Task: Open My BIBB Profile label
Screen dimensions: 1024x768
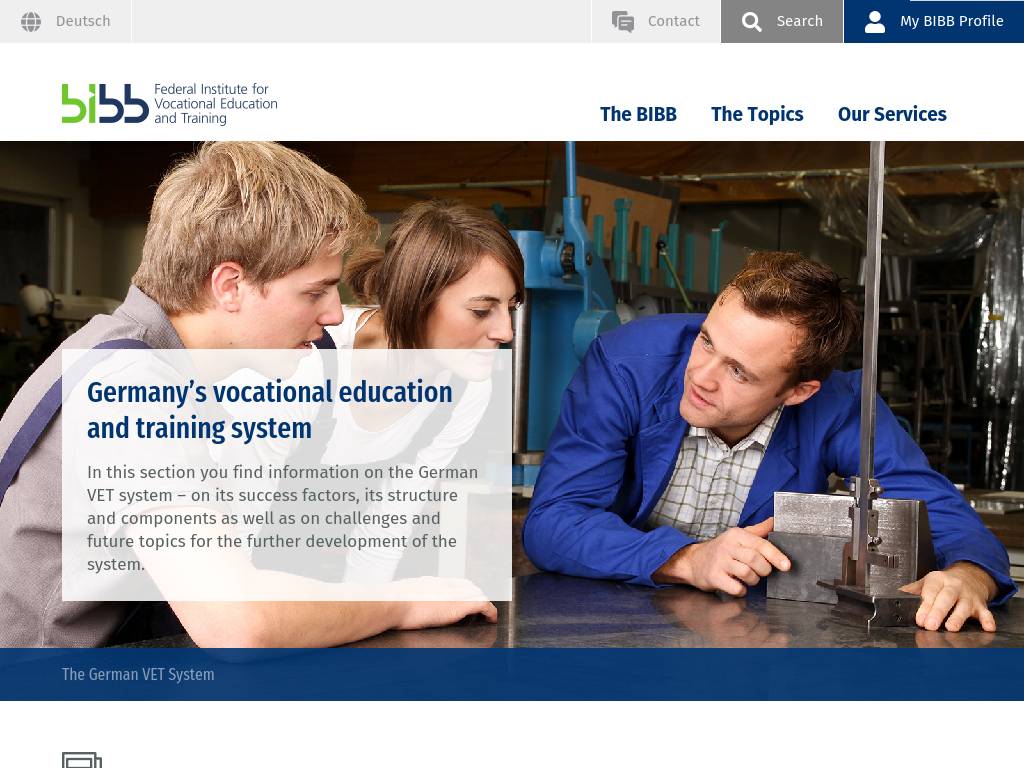Action: (x=952, y=22)
